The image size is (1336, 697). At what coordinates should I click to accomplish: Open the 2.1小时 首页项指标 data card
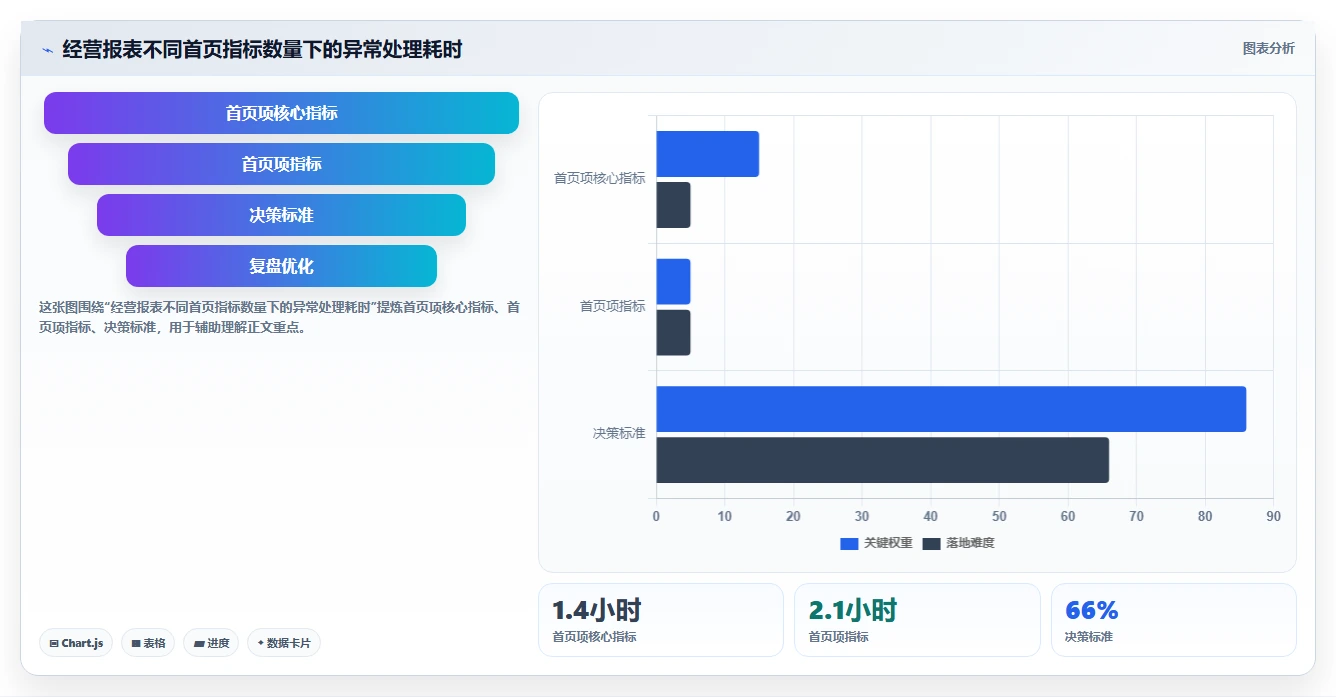917,620
